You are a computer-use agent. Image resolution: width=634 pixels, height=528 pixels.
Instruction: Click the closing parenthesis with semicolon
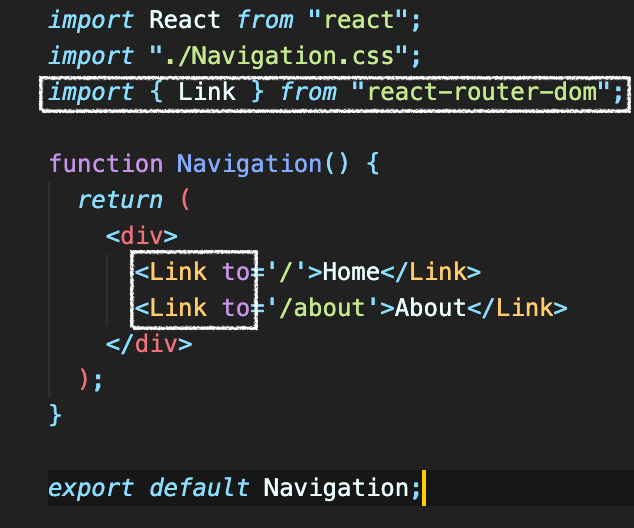(x=91, y=380)
